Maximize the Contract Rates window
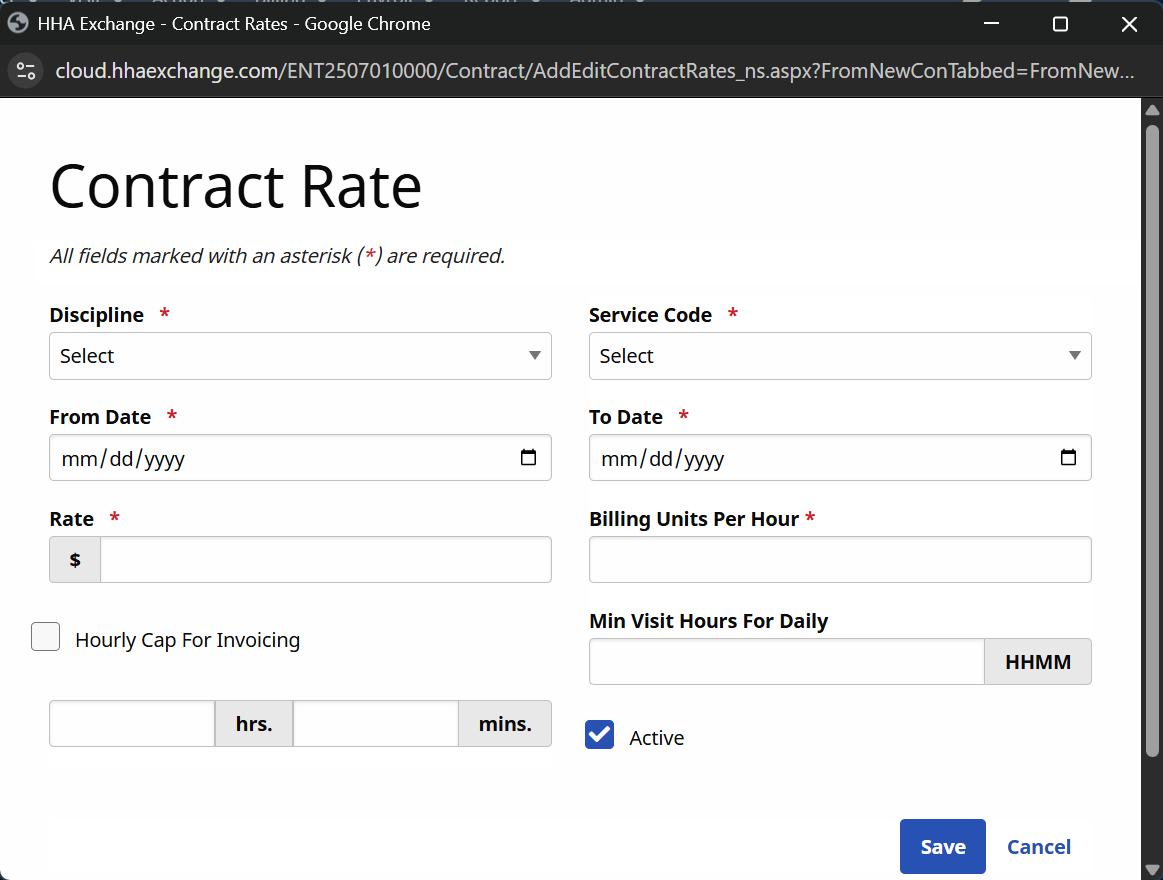1163x880 pixels. (1060, 24)
